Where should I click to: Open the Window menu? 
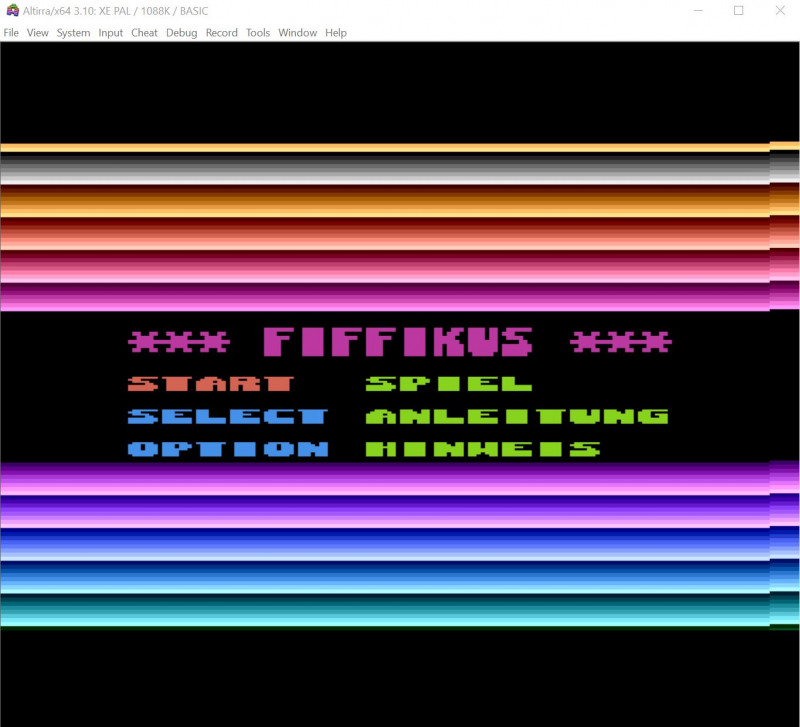click(x=297, y=32)
